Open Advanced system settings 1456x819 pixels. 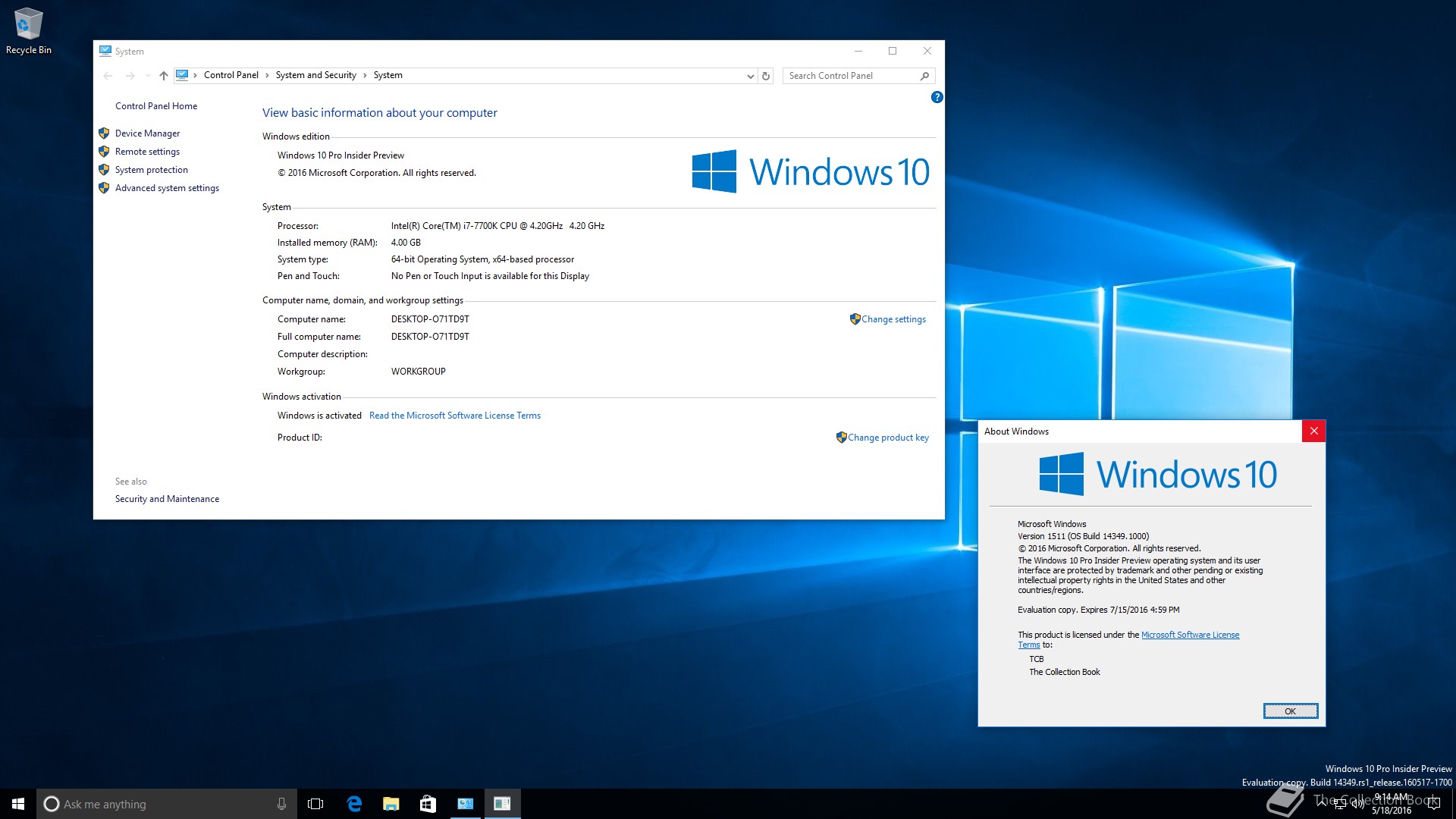pos(167,188)
